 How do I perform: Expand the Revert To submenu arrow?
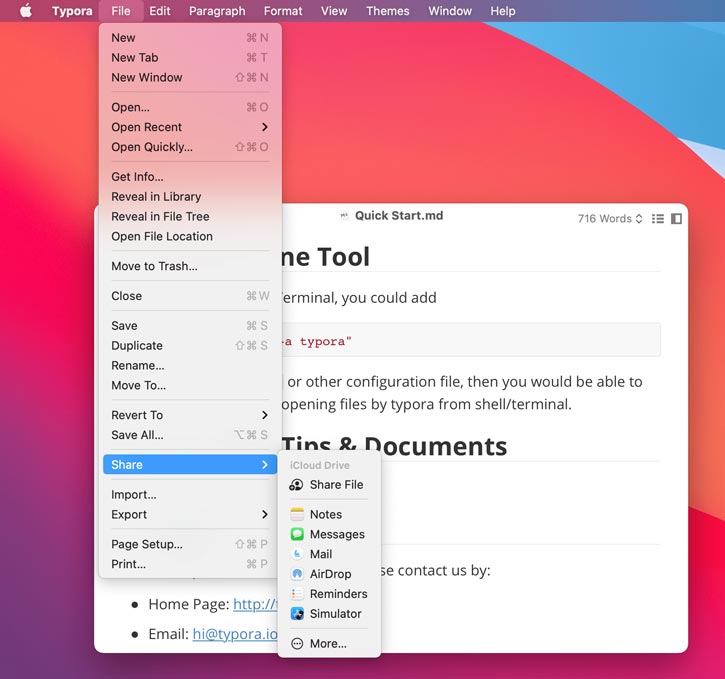pos(264,415)
